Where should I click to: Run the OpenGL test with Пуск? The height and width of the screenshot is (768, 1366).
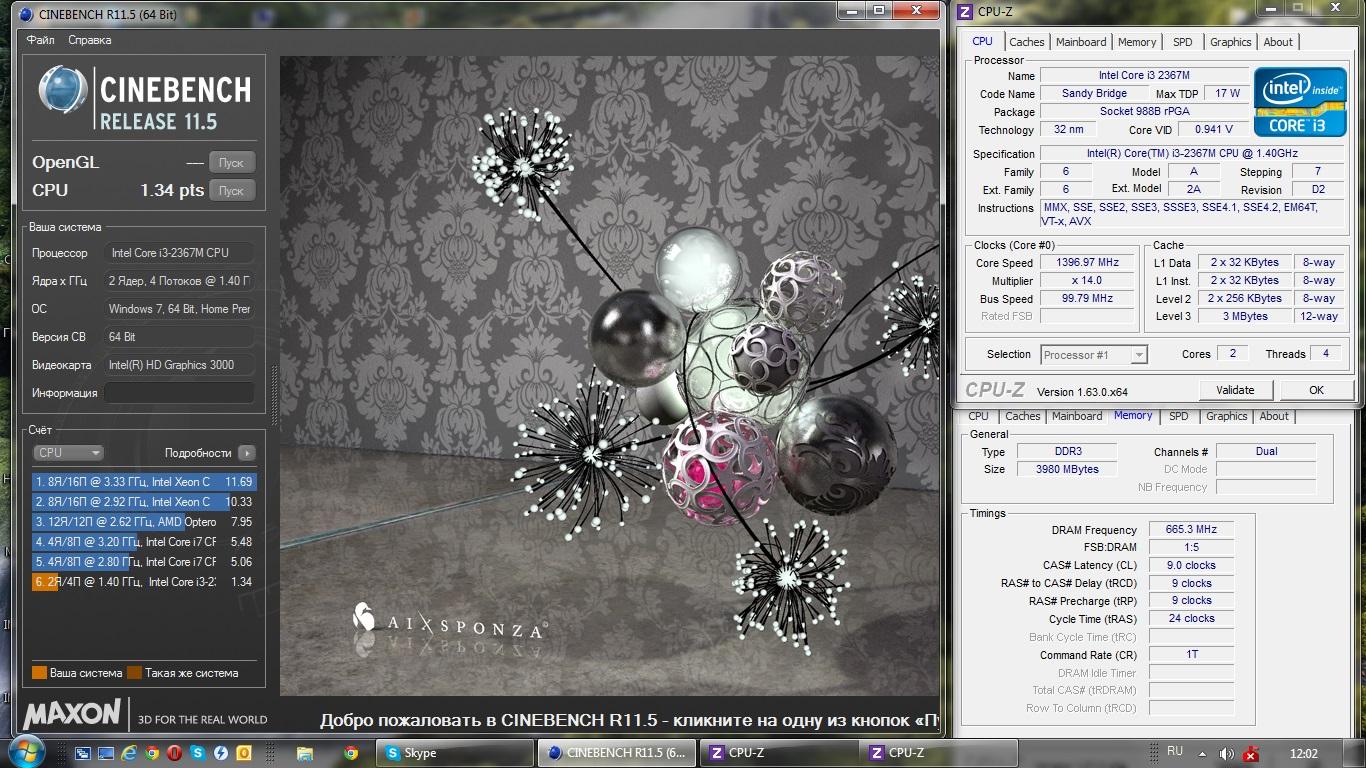pyautogui.click(x=231, y=162)
